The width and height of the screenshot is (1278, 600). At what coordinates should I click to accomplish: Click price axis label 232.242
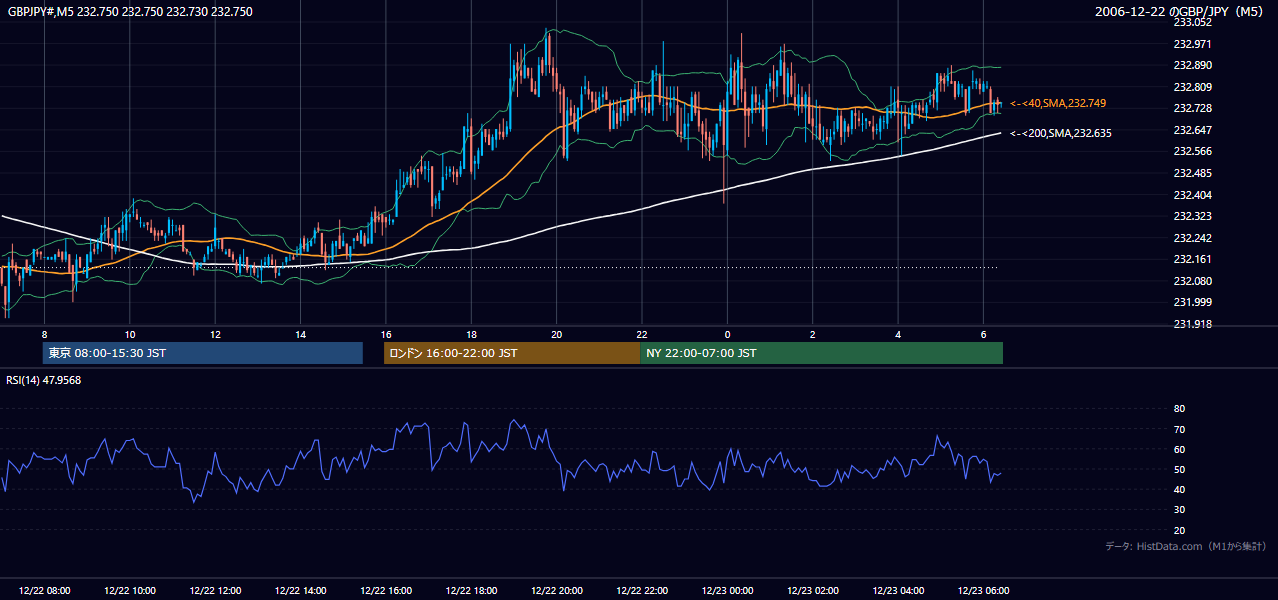(x=1193, y=238)
